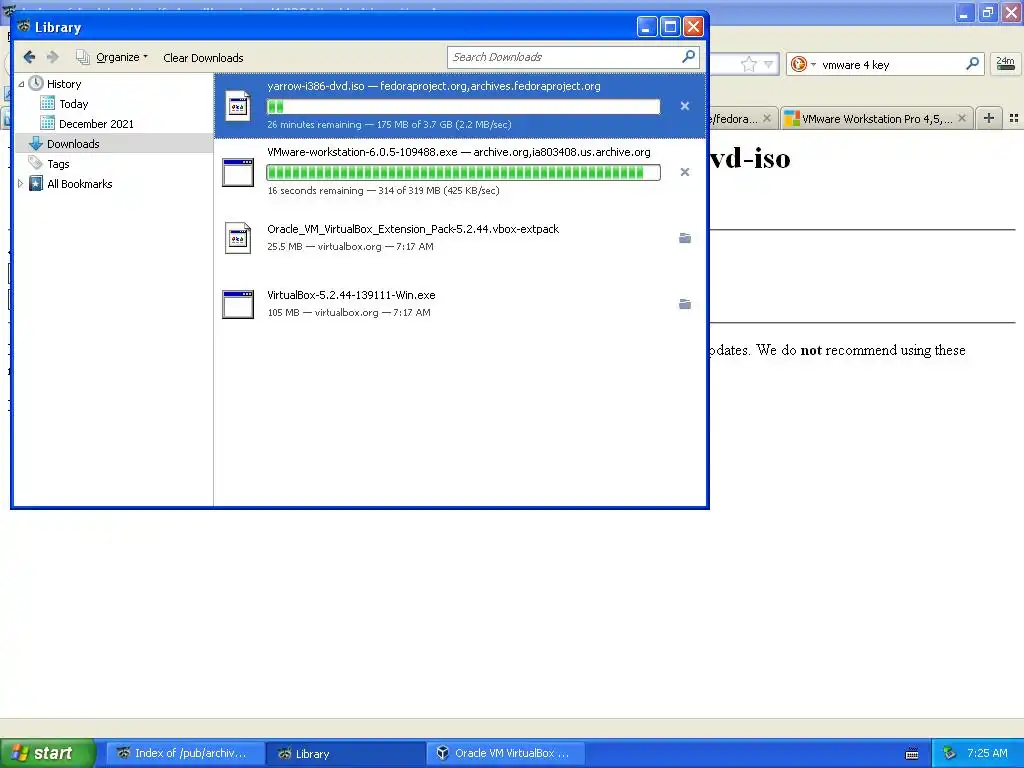1024x768 pixels.
Task: Select December 2021 history entry
Action: coord(96,123)
